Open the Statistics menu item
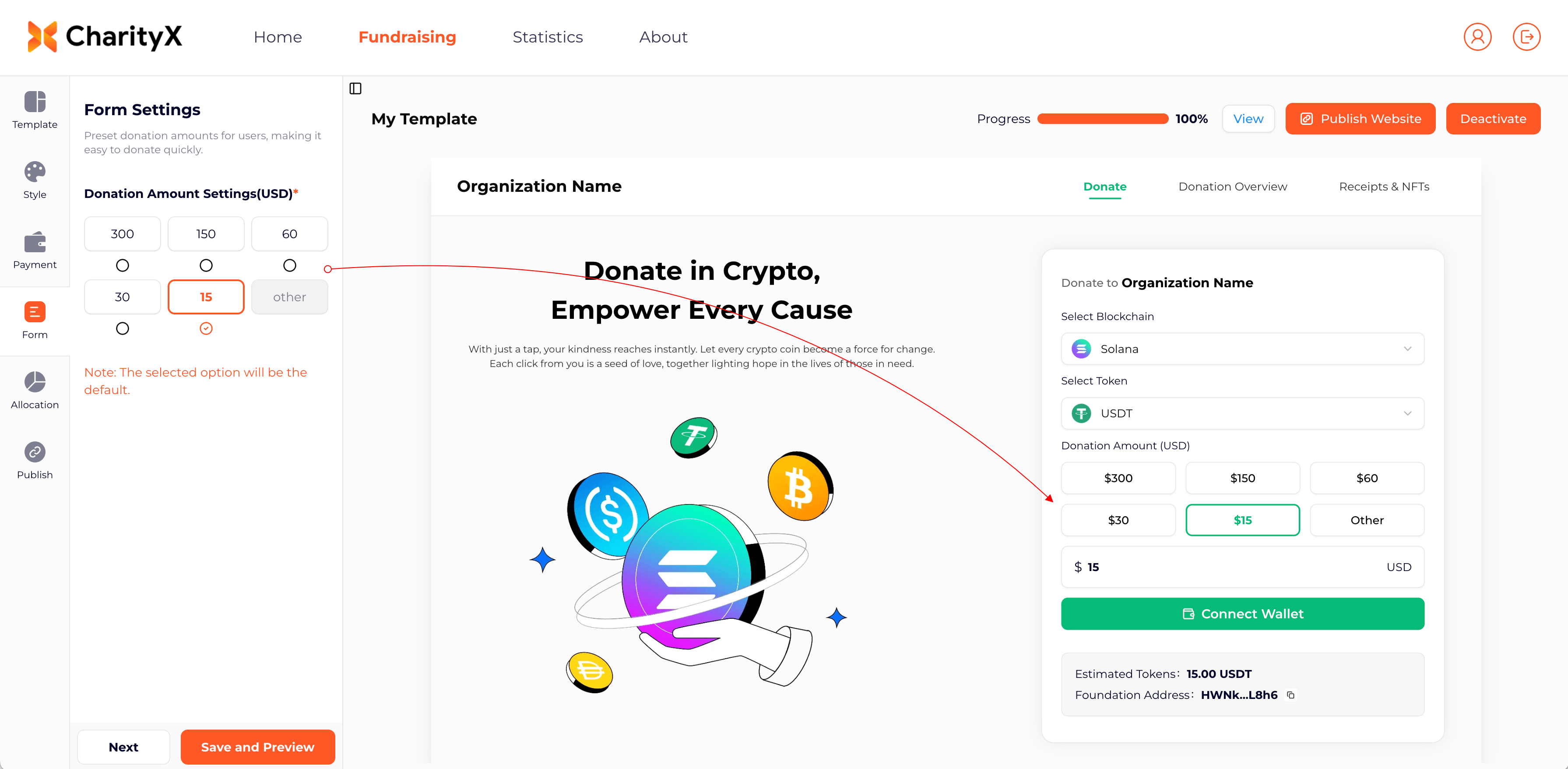 (547, 37)
